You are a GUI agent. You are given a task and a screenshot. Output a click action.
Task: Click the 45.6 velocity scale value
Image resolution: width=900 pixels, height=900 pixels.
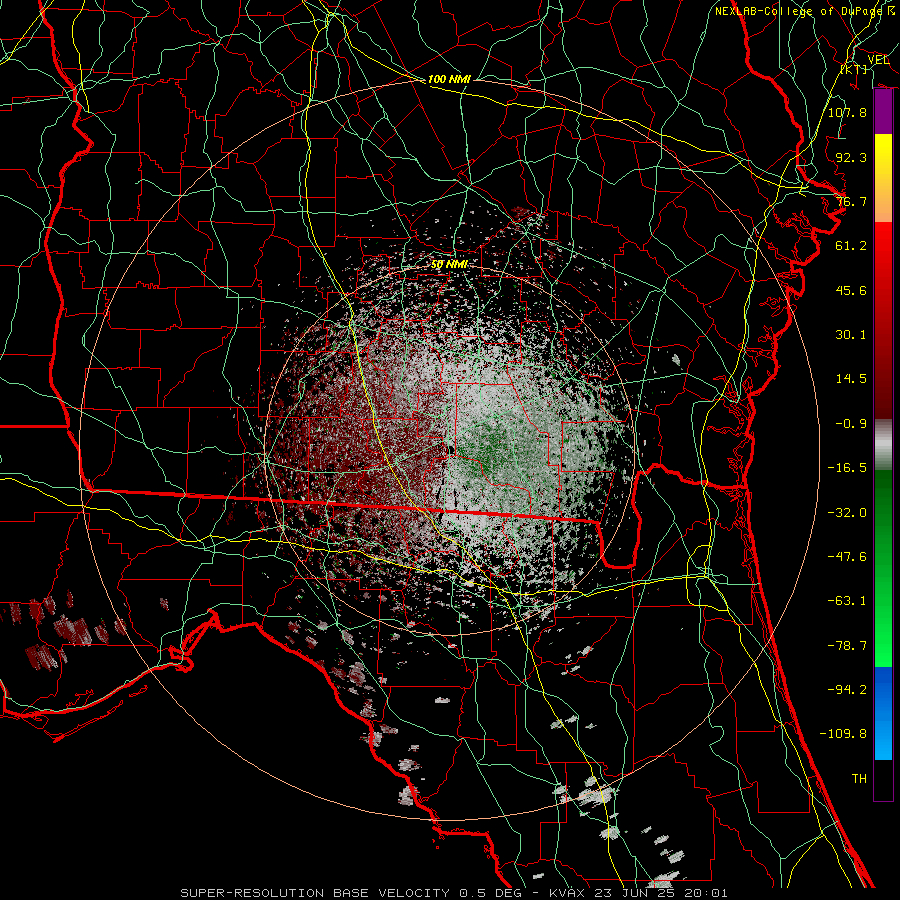(851, 290)
